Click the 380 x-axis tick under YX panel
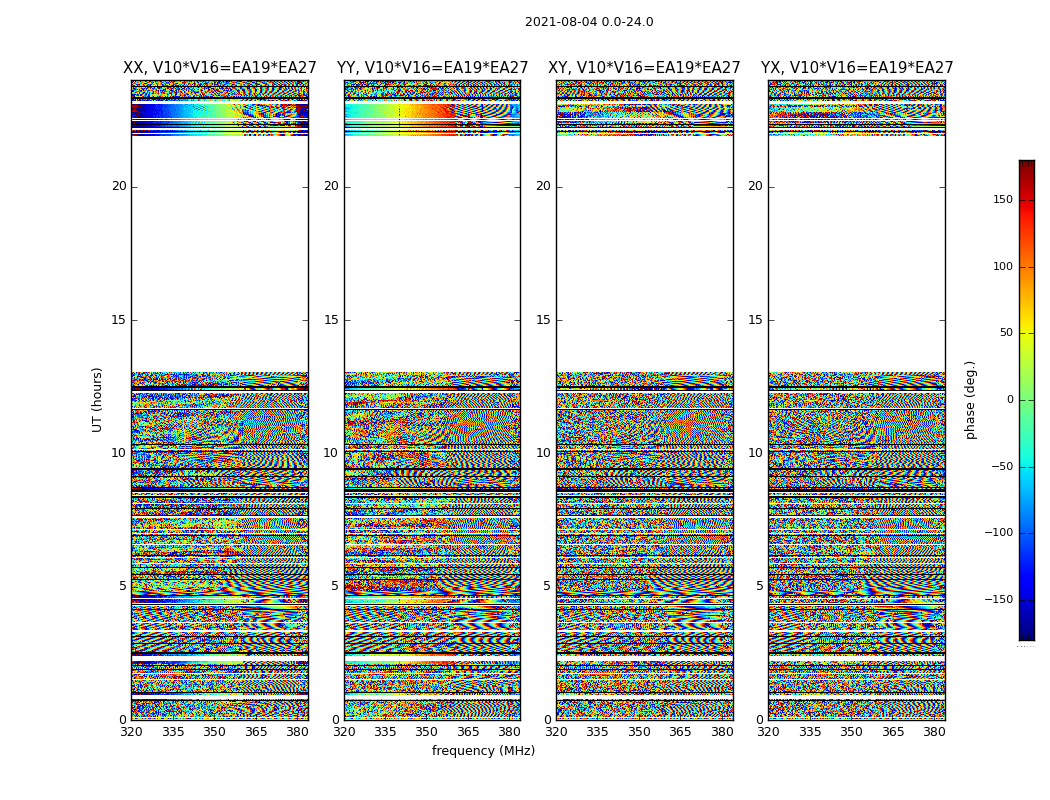 tap(934, 732)
